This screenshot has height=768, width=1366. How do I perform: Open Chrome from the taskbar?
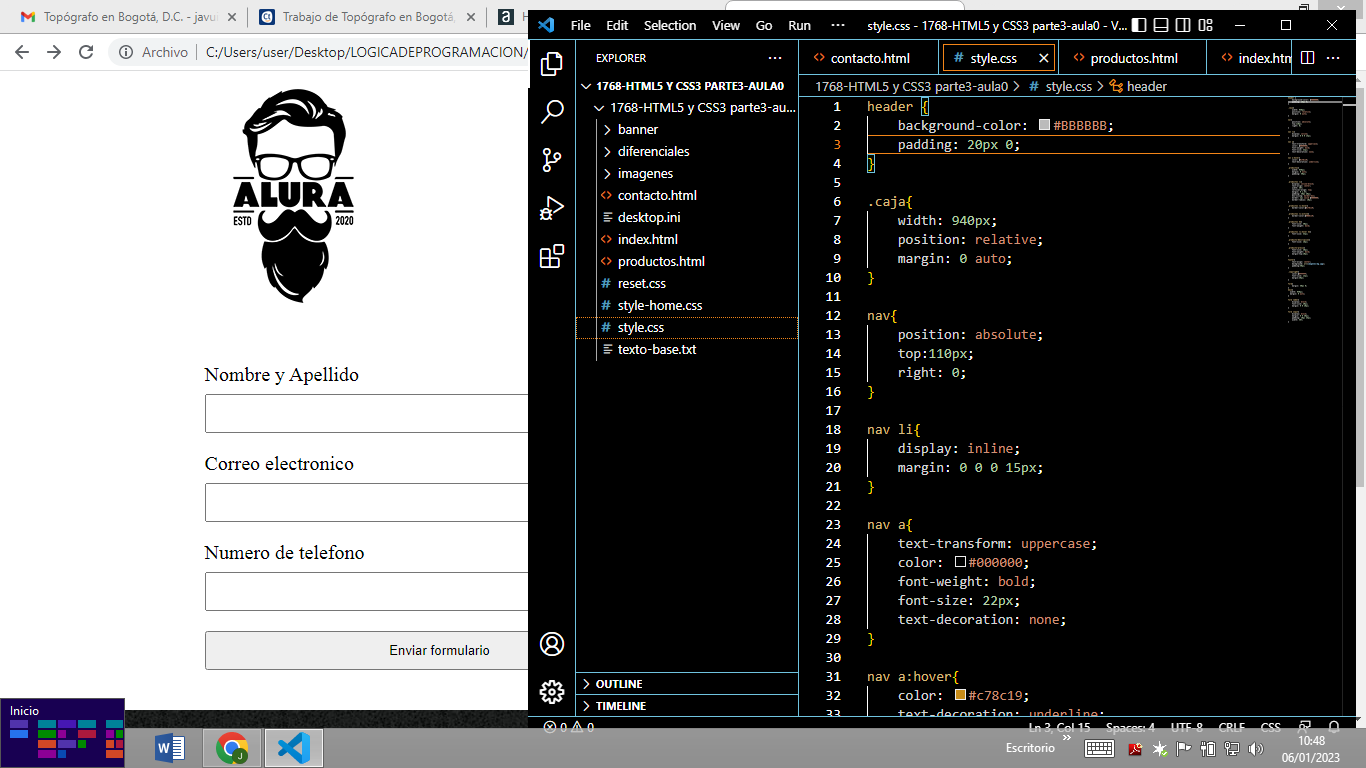tap(232, 748)
